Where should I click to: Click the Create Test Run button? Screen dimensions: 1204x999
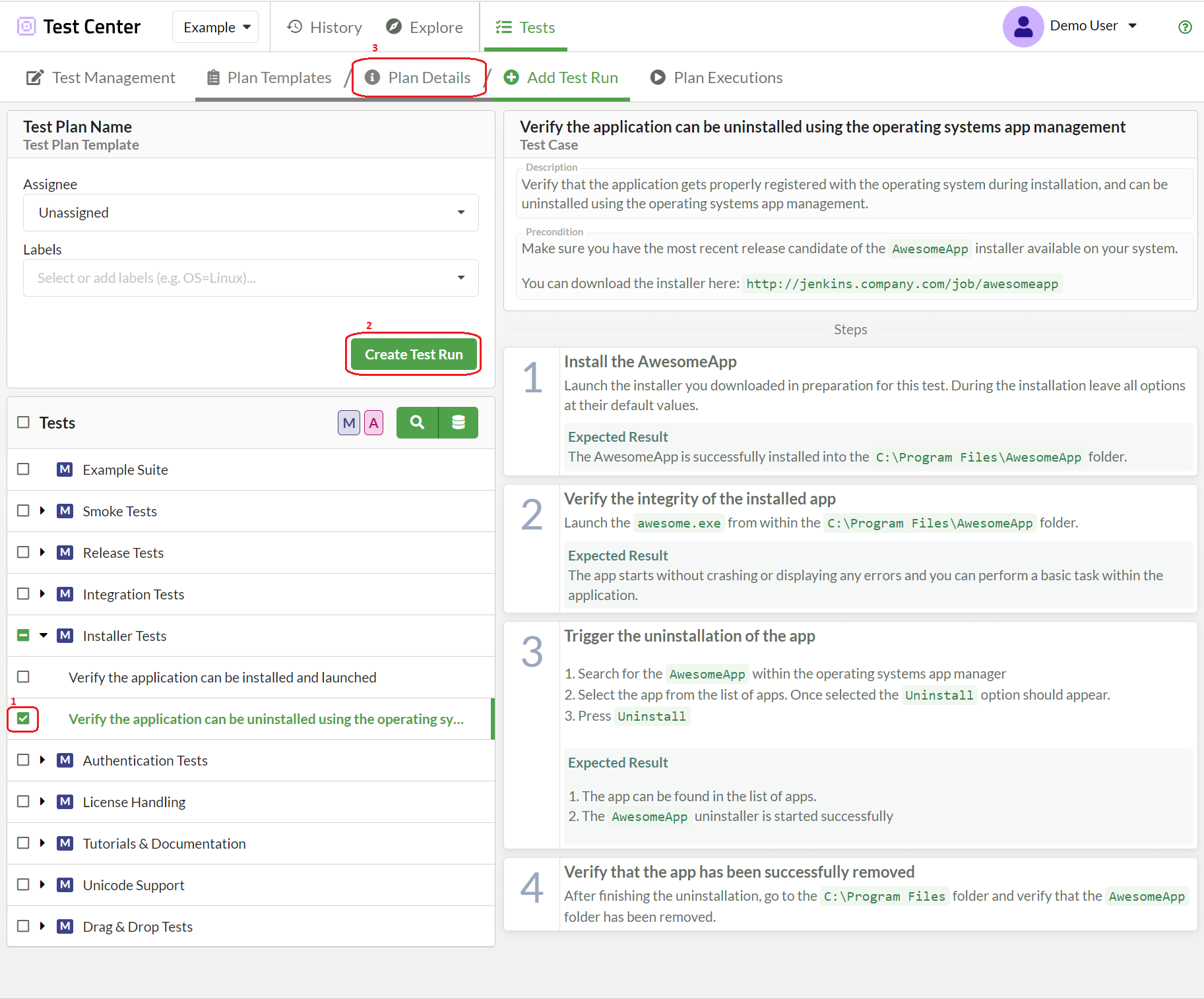pos(414,355)
